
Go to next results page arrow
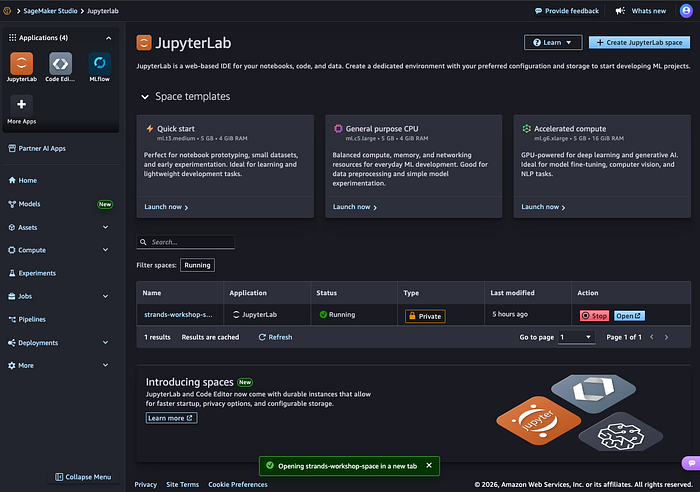tap(667, 337)
